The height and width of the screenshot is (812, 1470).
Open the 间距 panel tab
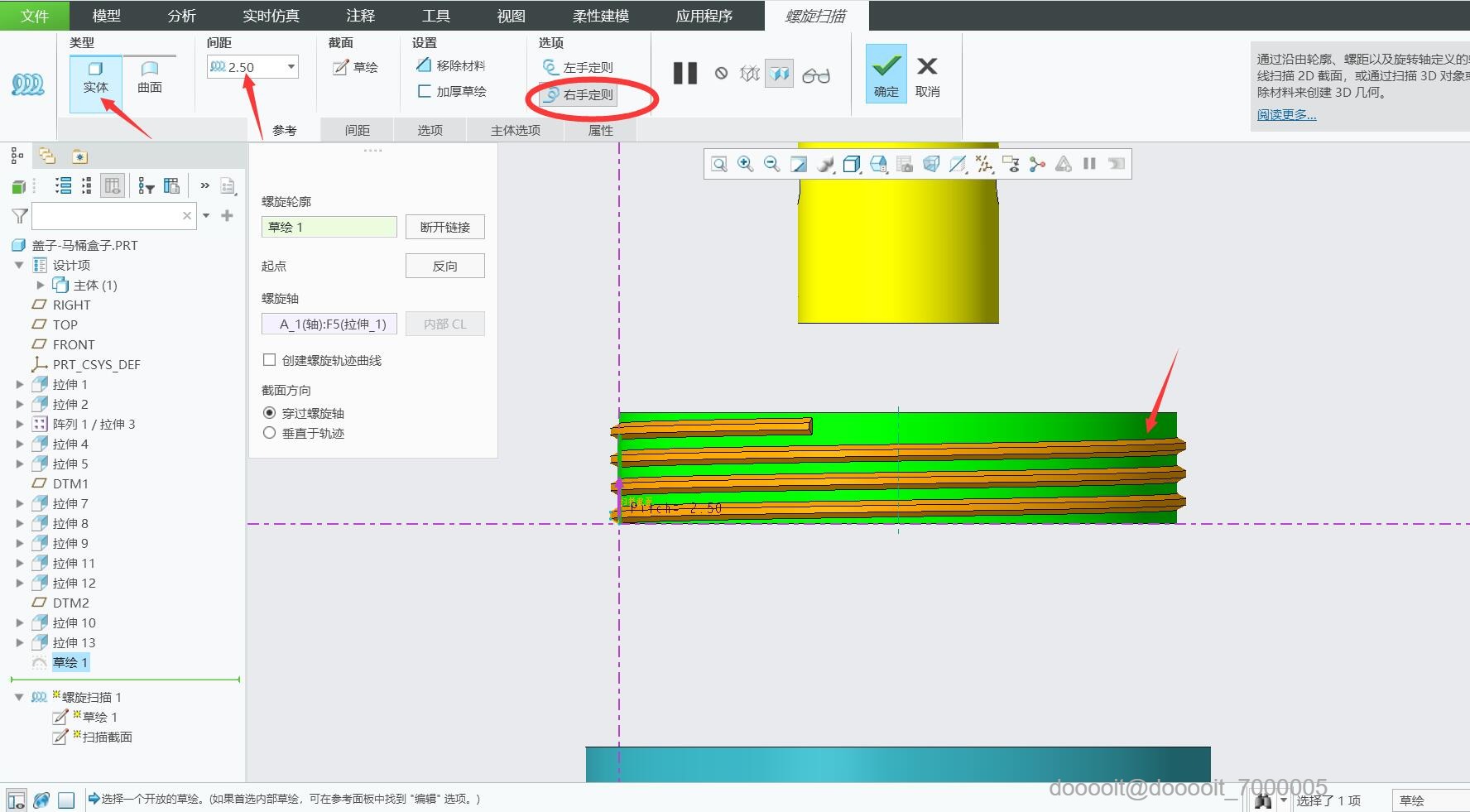coord(358,130)
